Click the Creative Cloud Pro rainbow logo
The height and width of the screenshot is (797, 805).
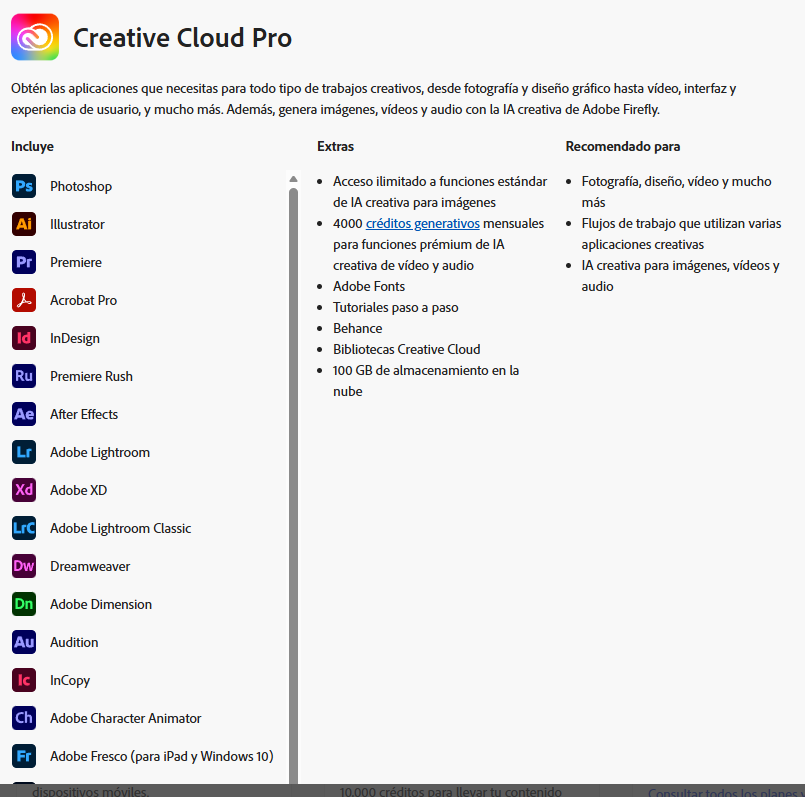coord(35,37)
